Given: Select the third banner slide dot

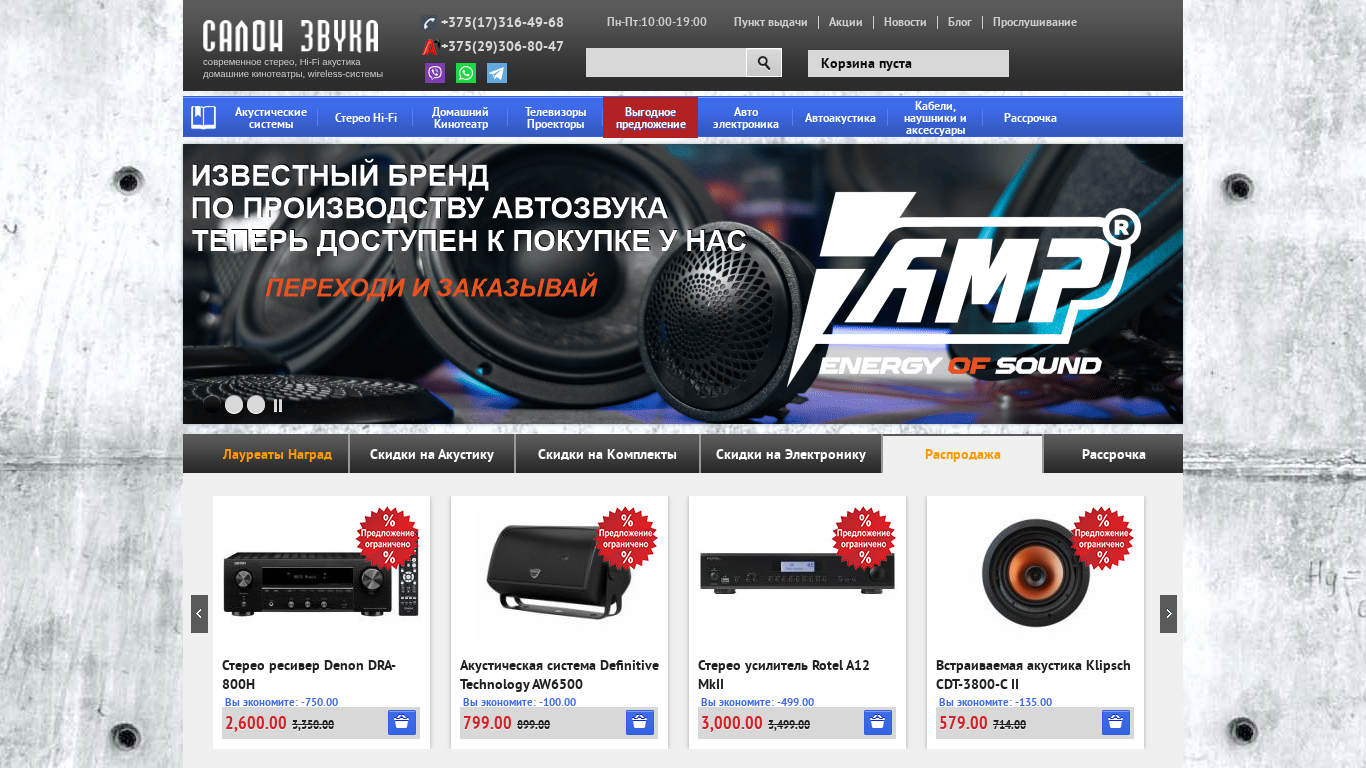Looking at the screenshot, I should coord(256,405).
